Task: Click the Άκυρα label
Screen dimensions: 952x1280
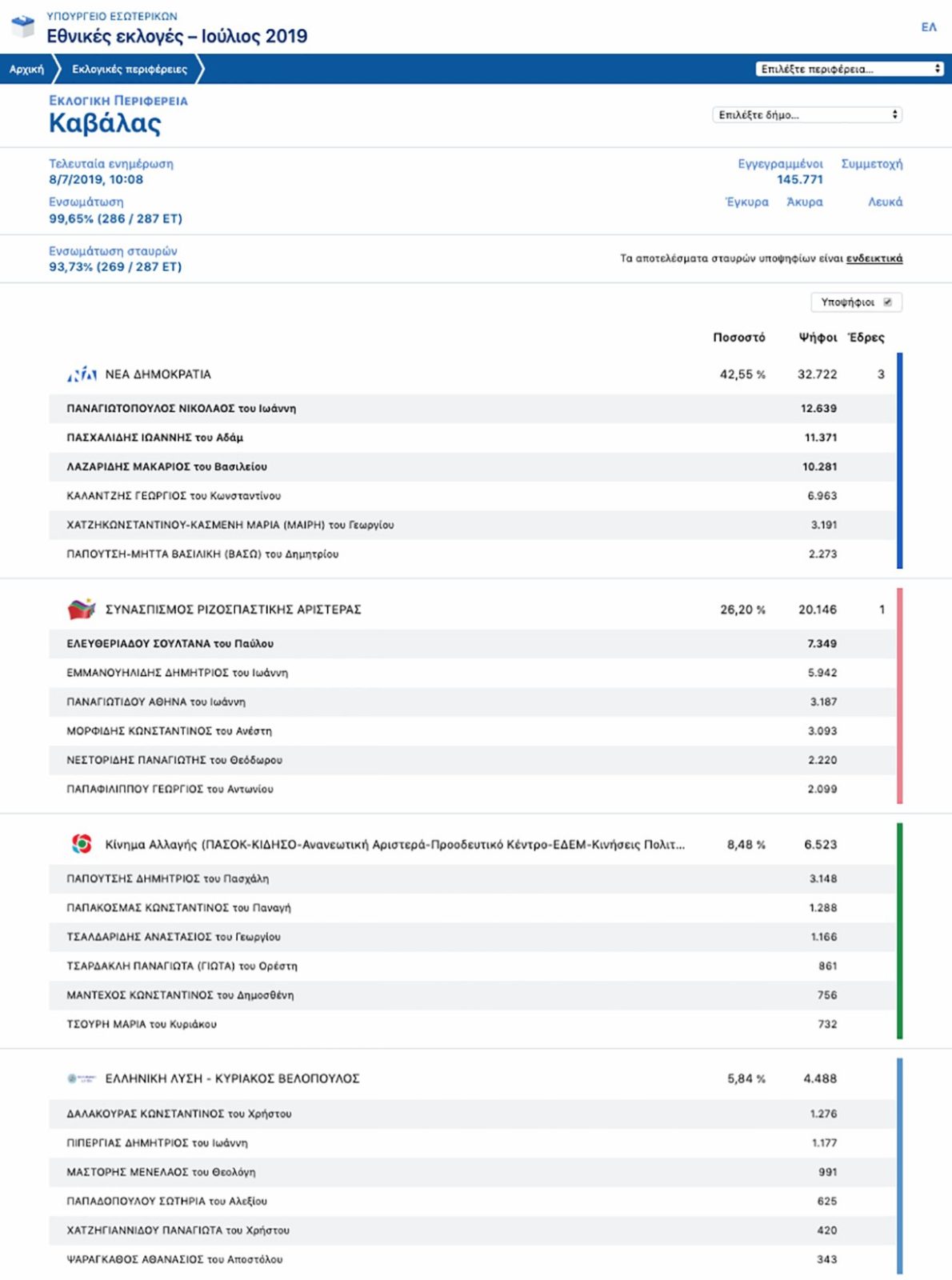Action: click(805, 202)
